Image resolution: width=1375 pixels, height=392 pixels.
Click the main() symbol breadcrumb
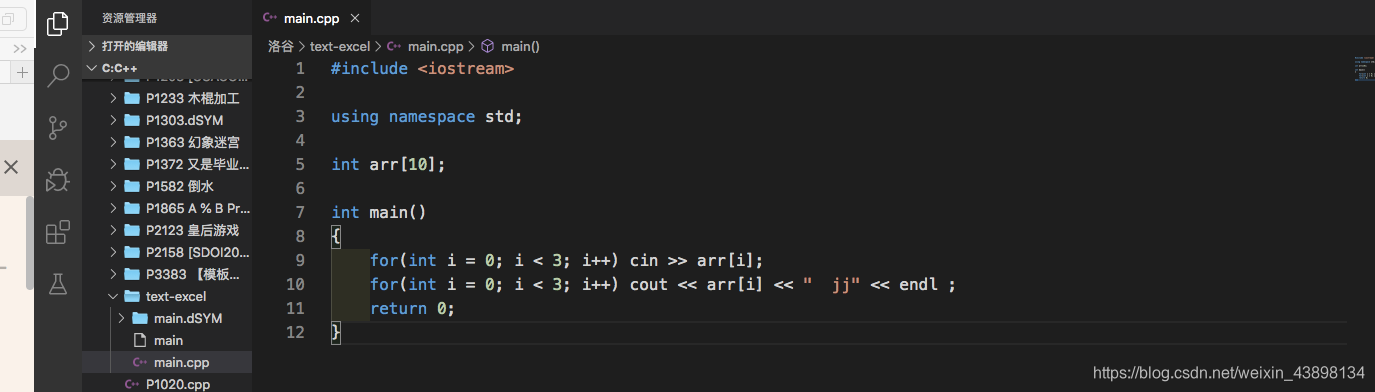click(521, 46)
